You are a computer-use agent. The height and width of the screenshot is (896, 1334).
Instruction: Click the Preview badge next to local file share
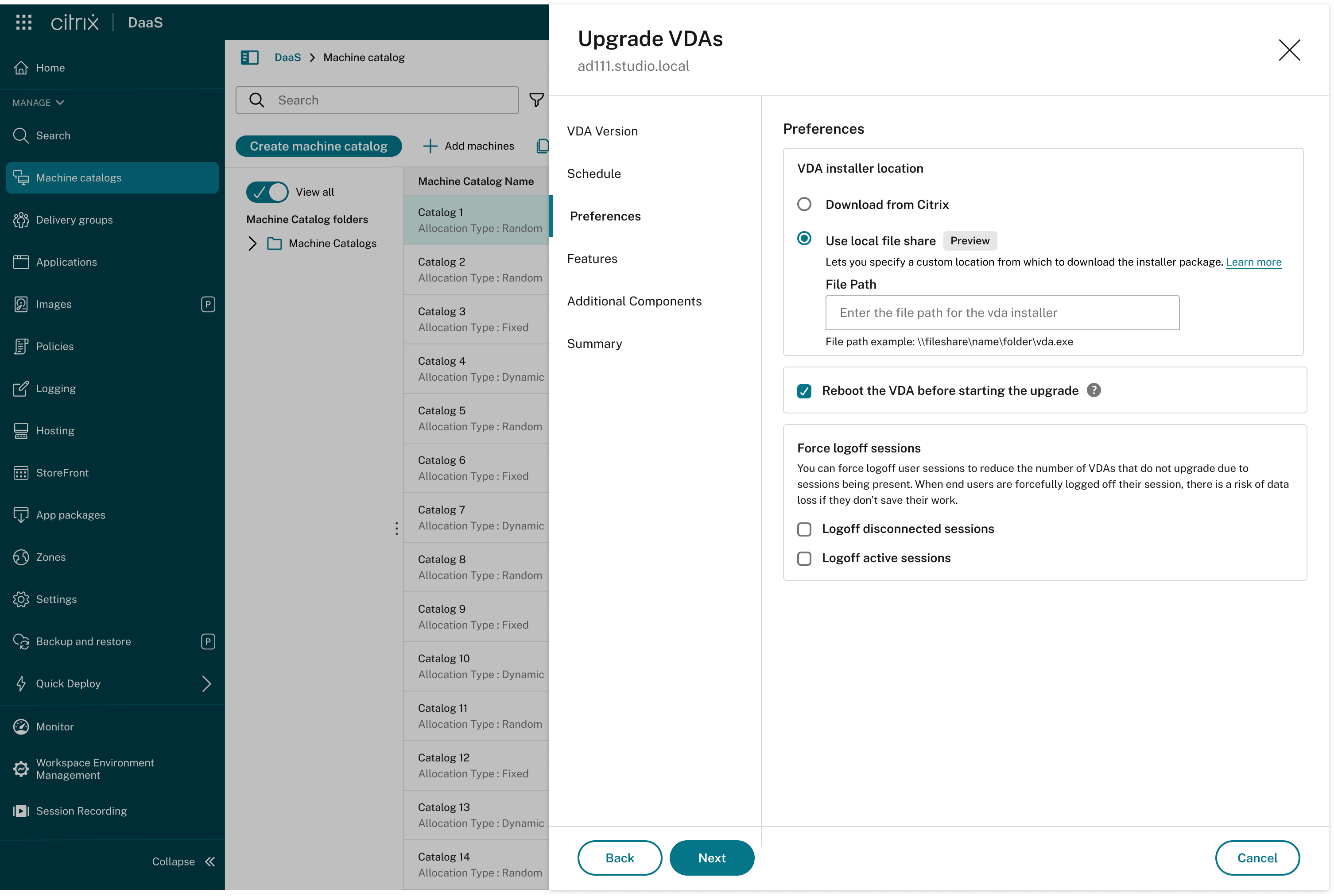pos(969,240)
